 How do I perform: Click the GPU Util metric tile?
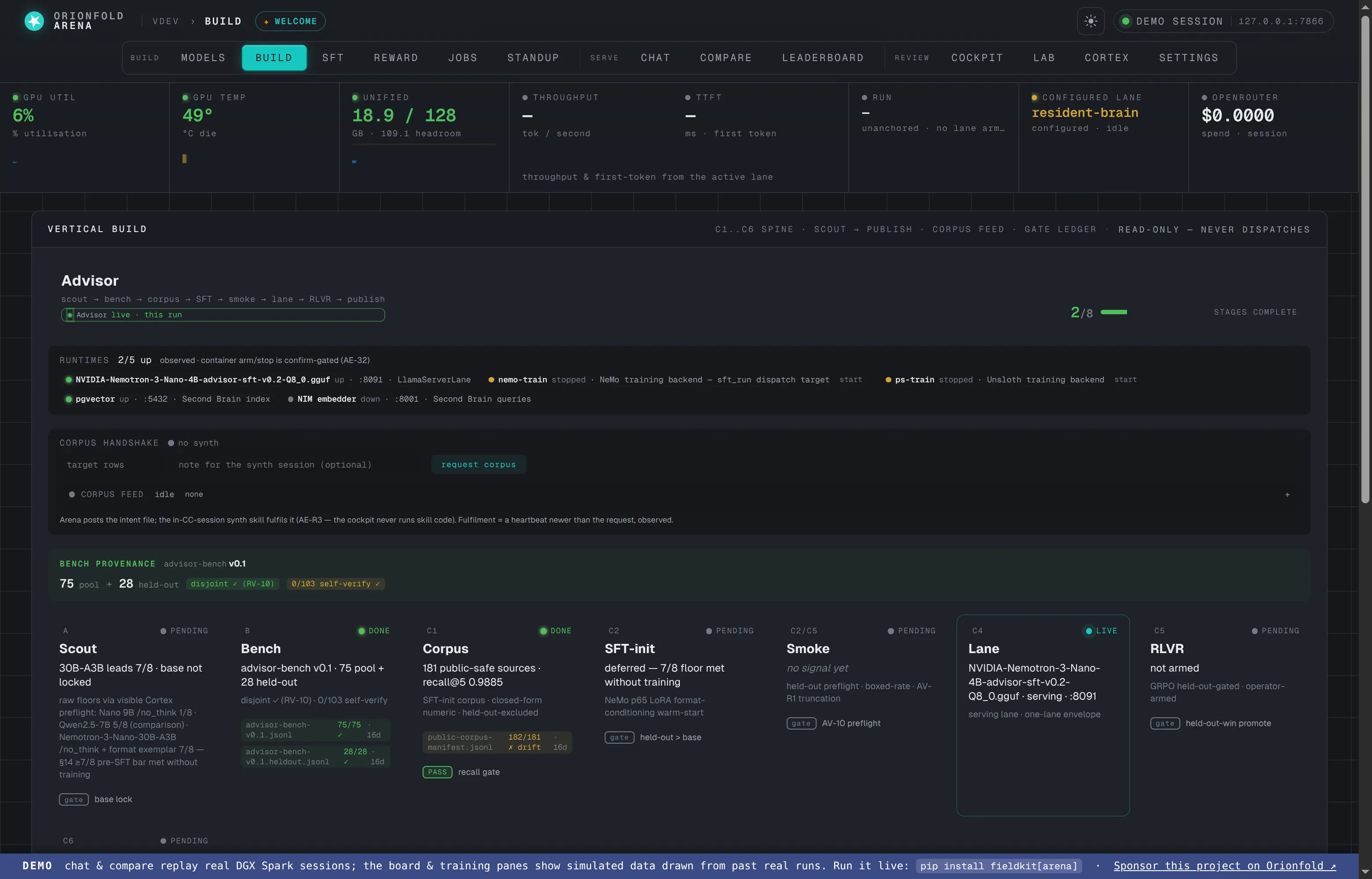[x=84, y=137]
